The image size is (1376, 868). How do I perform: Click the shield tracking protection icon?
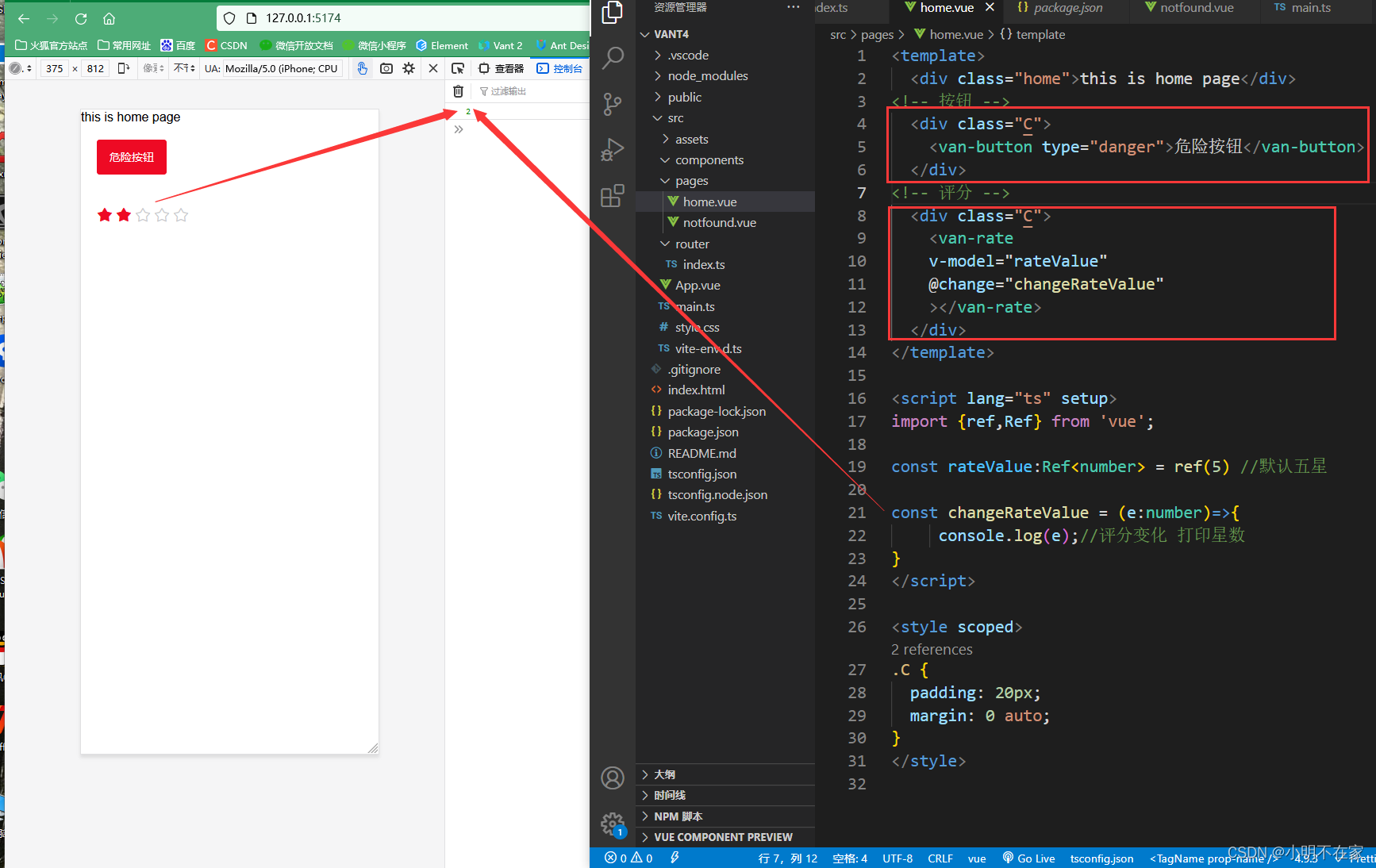tap(229, 18)
